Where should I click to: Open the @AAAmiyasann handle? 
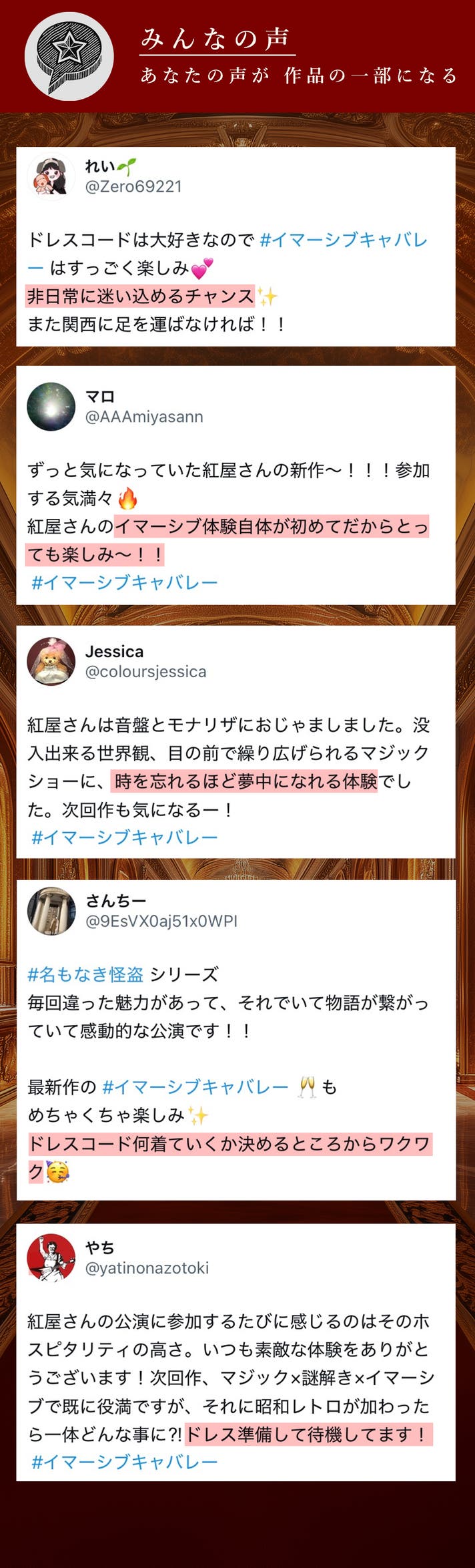click(x=144, y=417)
